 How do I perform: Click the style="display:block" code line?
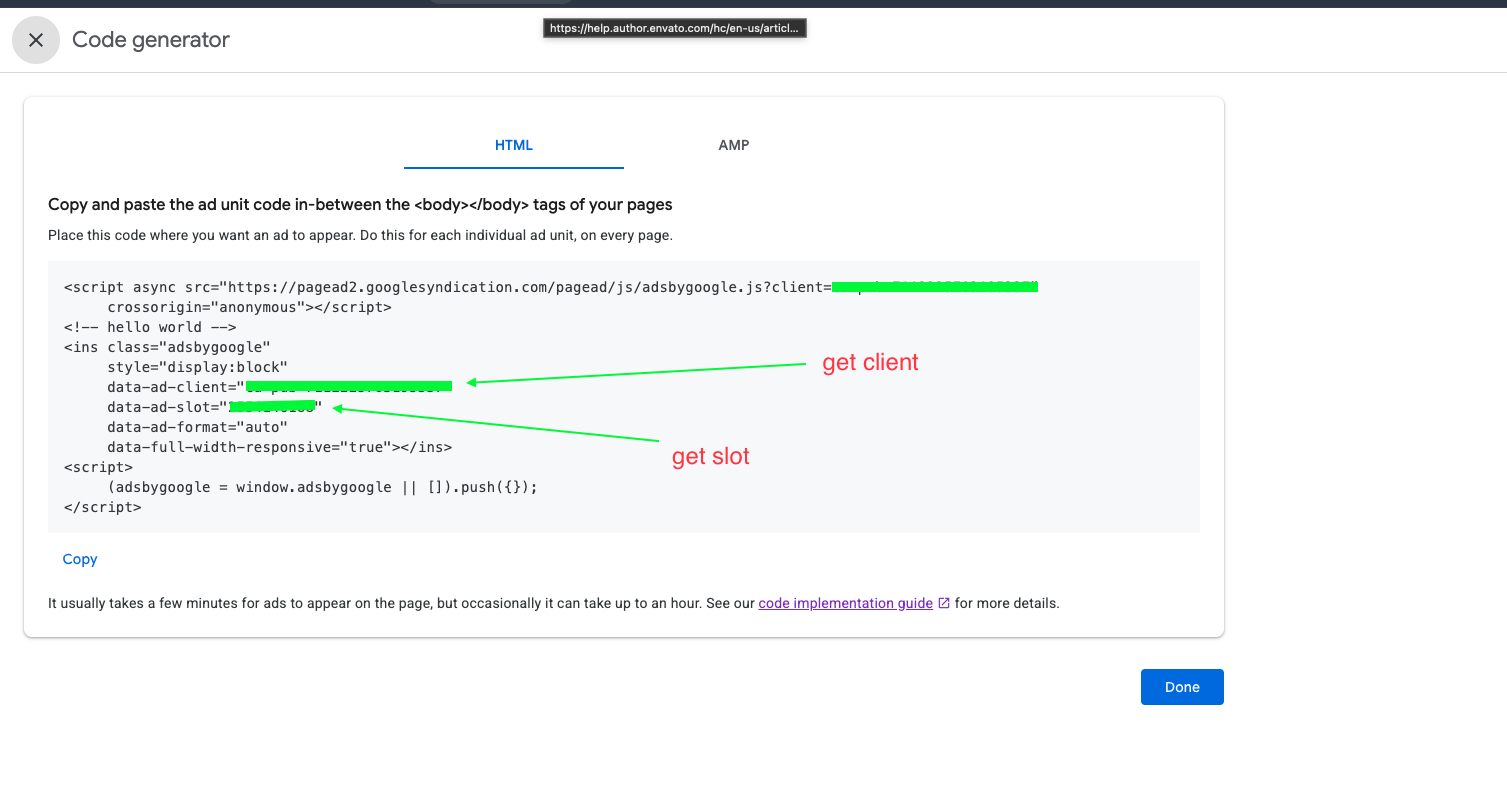(x=197, y=367)
